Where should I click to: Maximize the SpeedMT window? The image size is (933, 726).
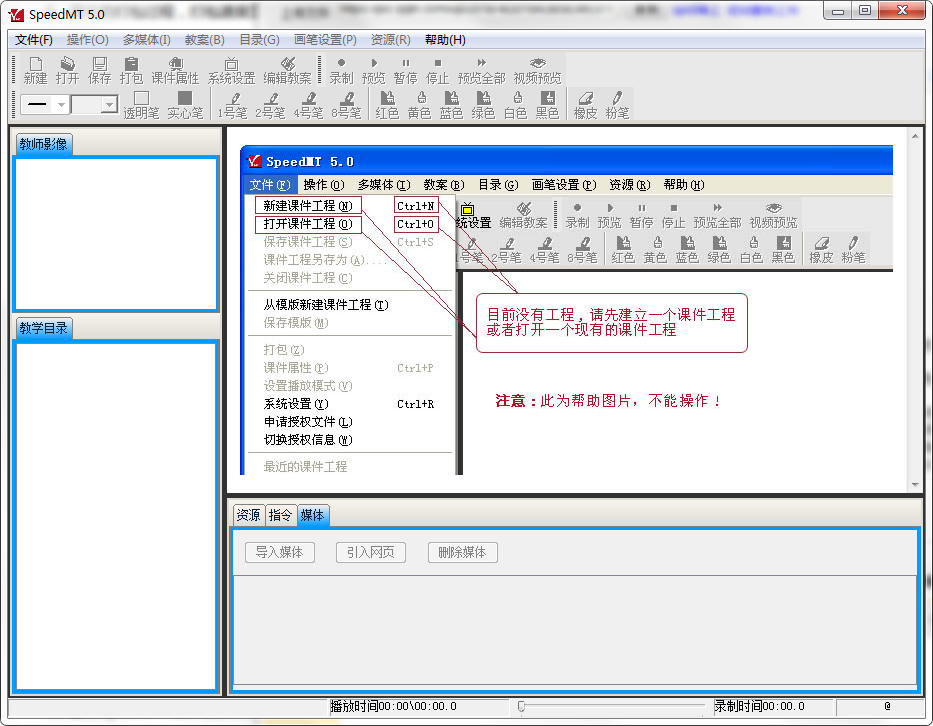tap(865, 10)
